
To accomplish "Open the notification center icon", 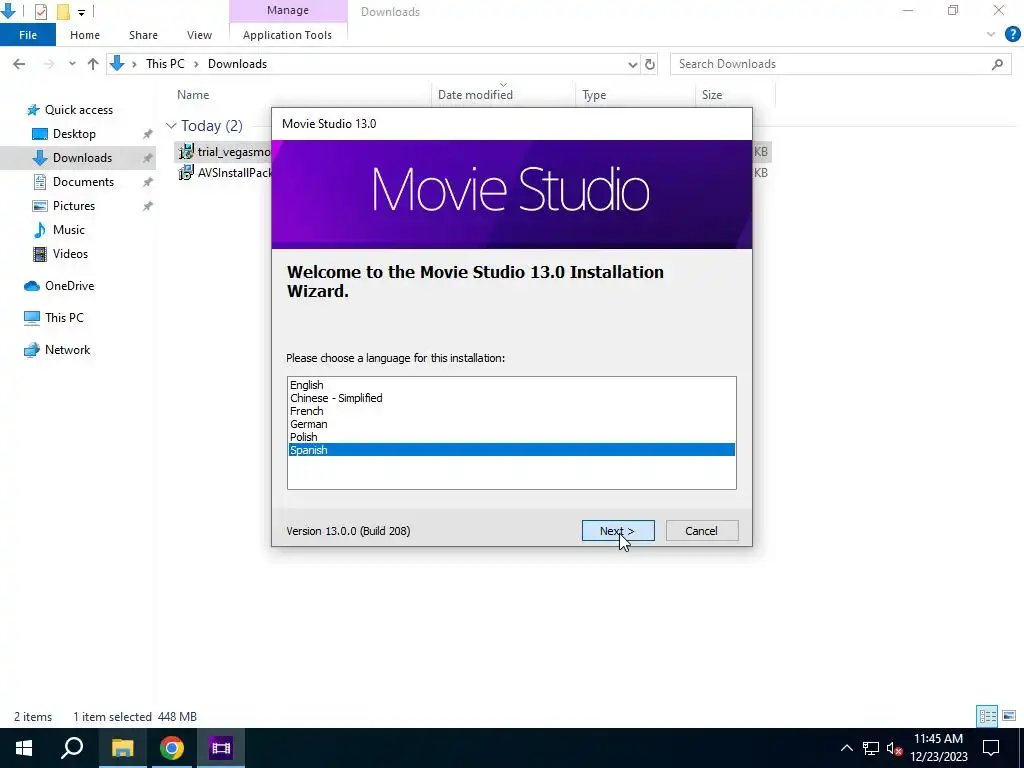I will click(991, 748).
